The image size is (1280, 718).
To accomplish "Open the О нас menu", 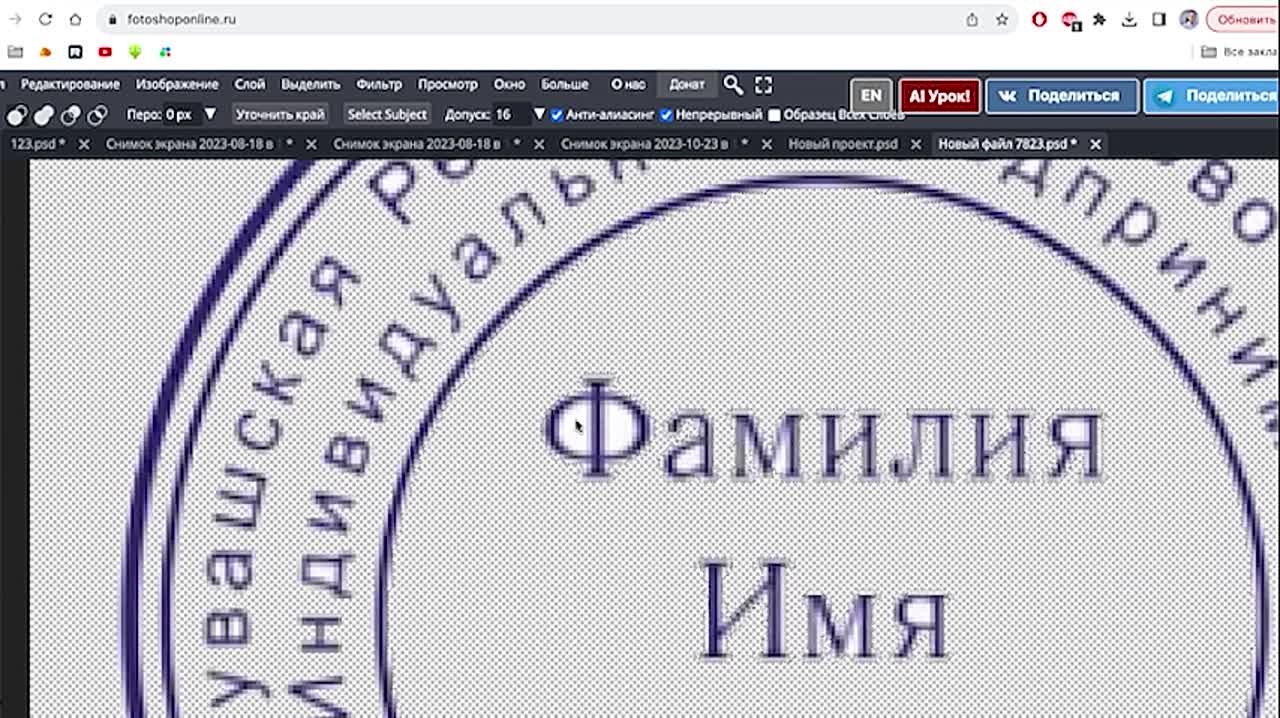I will [x=628, y=85].
